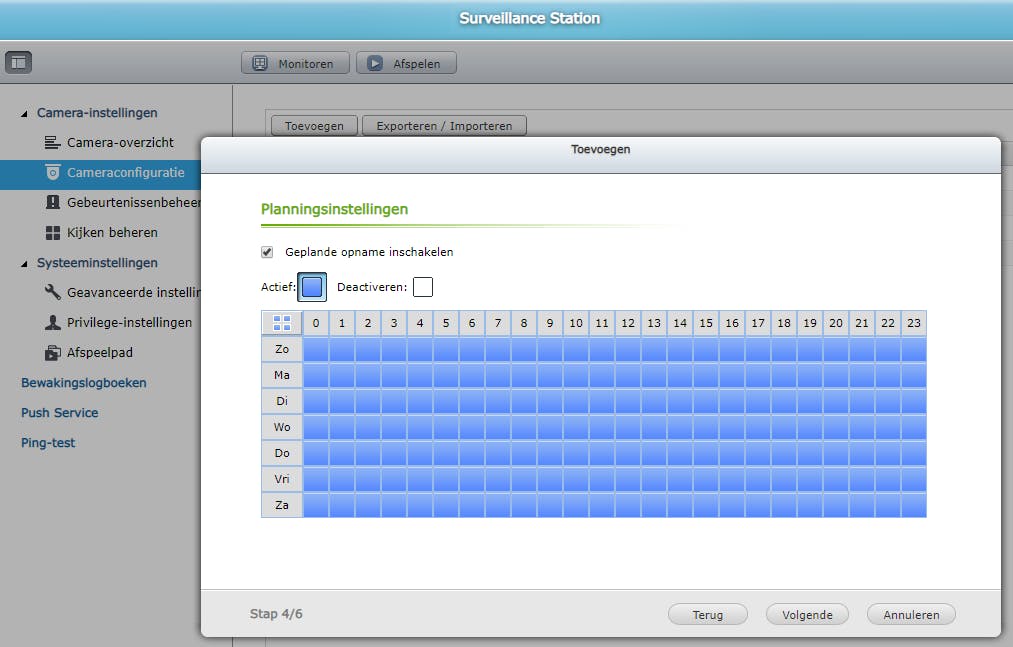Viewport: 1013px width, 647px height.
Task: Open Bewakingslogboeken
Action: pyautogui.click(x=84, y=383)
